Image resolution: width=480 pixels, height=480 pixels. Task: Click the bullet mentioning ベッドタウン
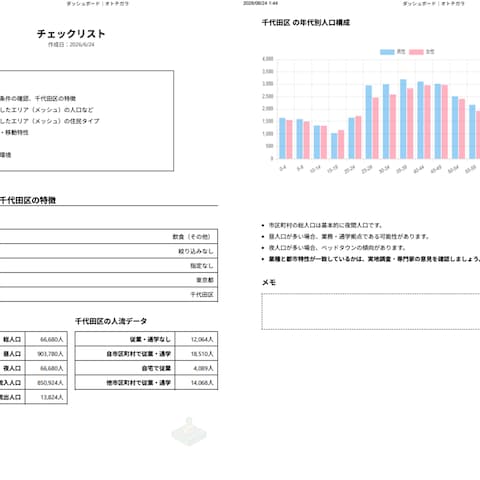pos(337,248)
